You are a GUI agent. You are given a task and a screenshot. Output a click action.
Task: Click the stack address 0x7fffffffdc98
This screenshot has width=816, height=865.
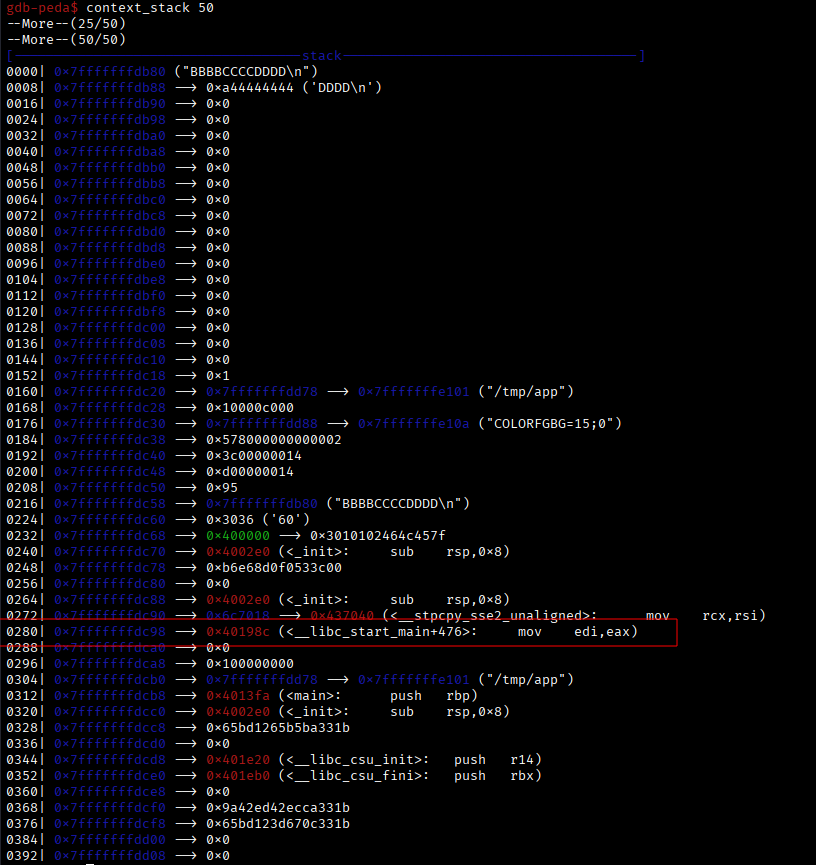click(110, 632)
